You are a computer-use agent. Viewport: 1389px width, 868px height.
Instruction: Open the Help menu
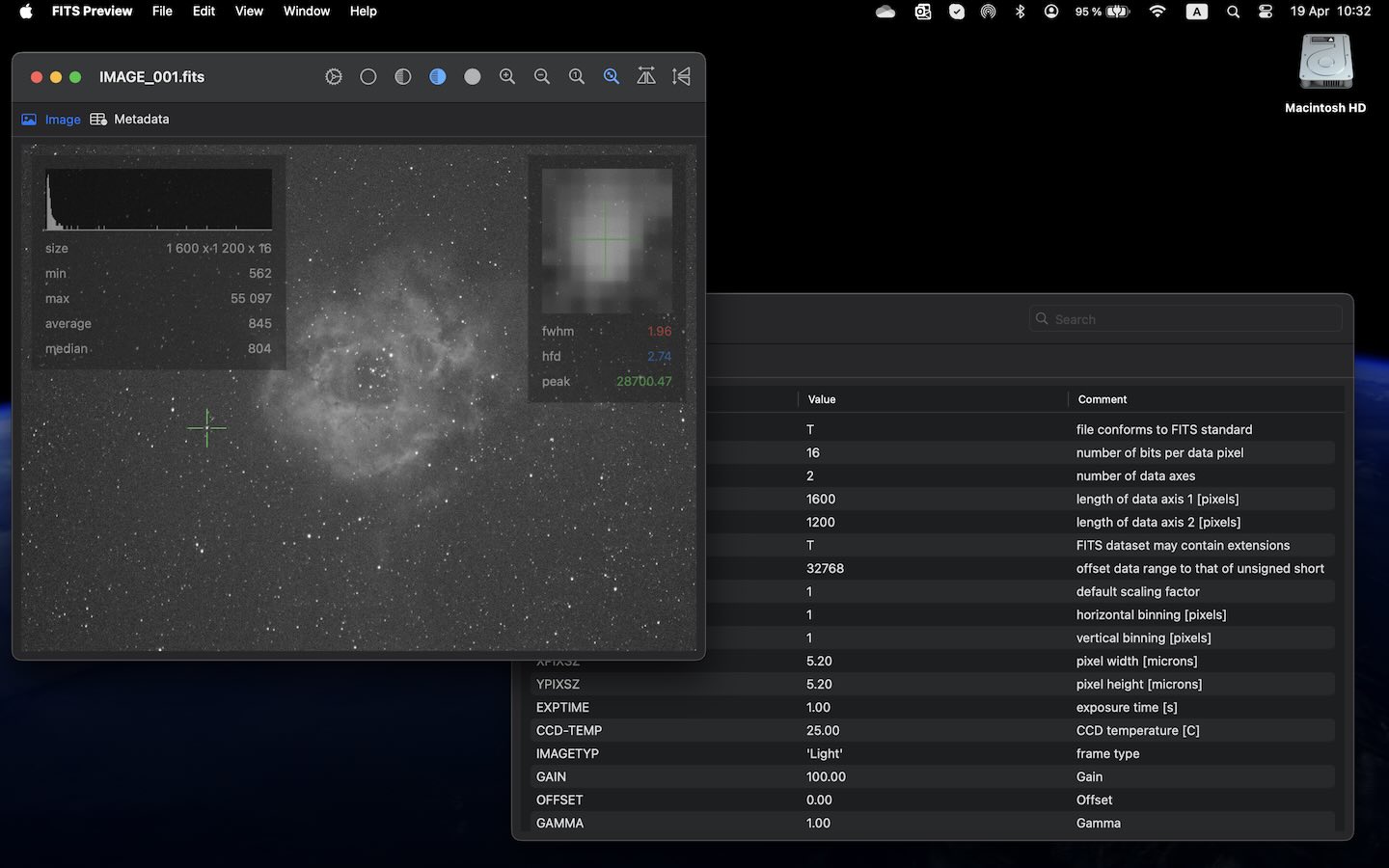click(364, 12)
